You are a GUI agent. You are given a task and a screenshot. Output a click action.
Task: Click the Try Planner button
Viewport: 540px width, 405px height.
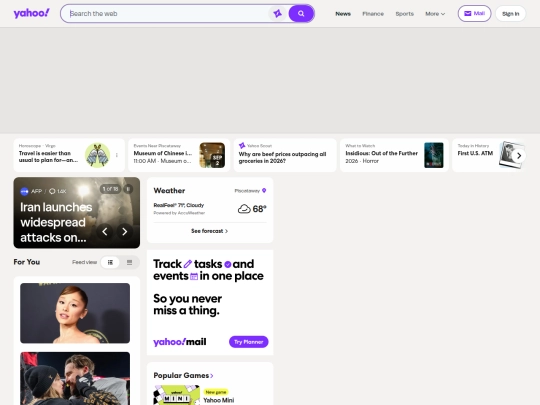[249, 342]
